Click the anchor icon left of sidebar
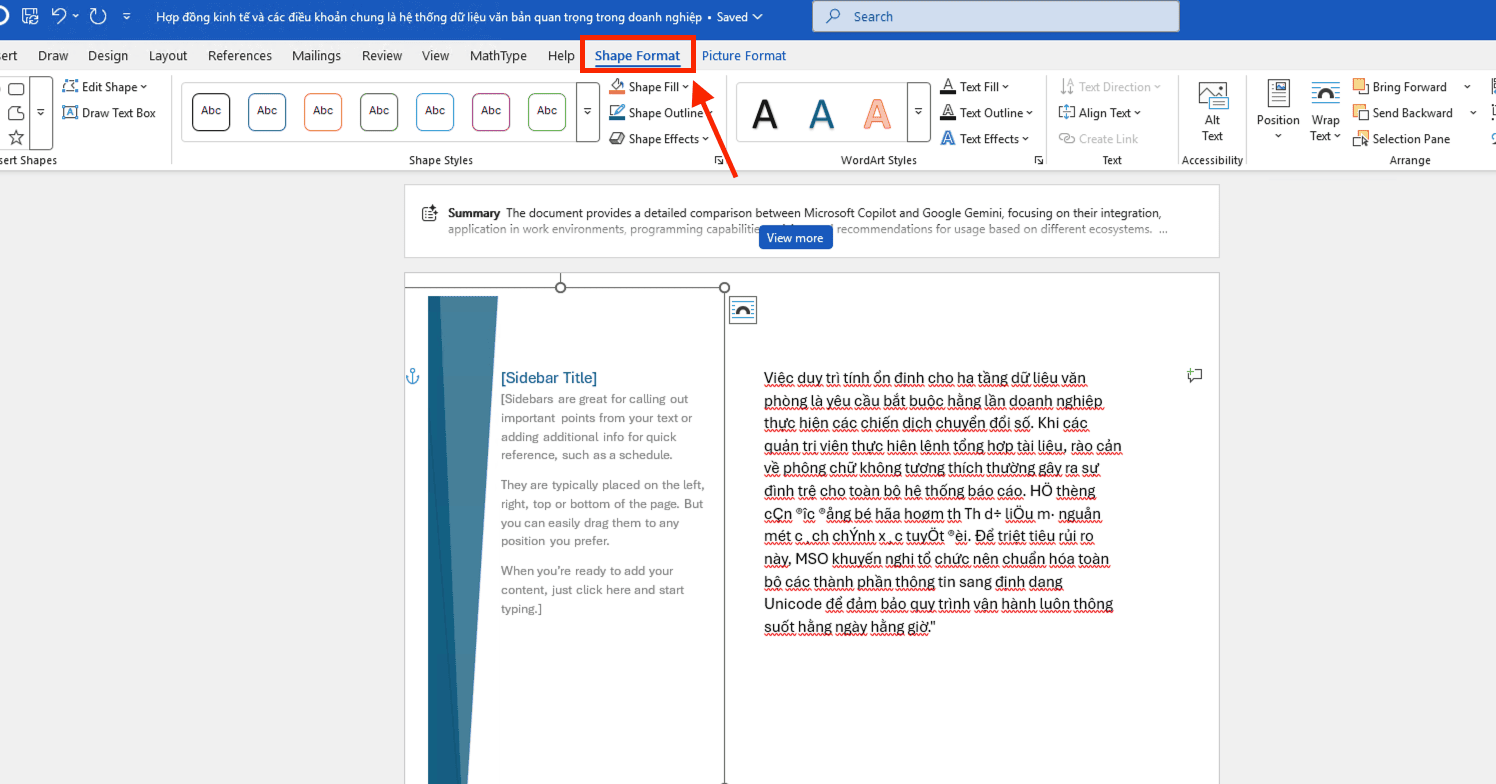 [411, 376]
